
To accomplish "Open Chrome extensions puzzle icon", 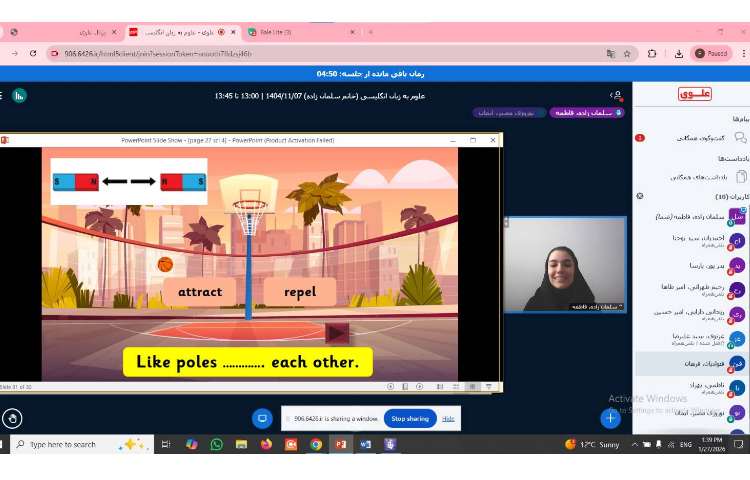I will (x=652, y=54).
